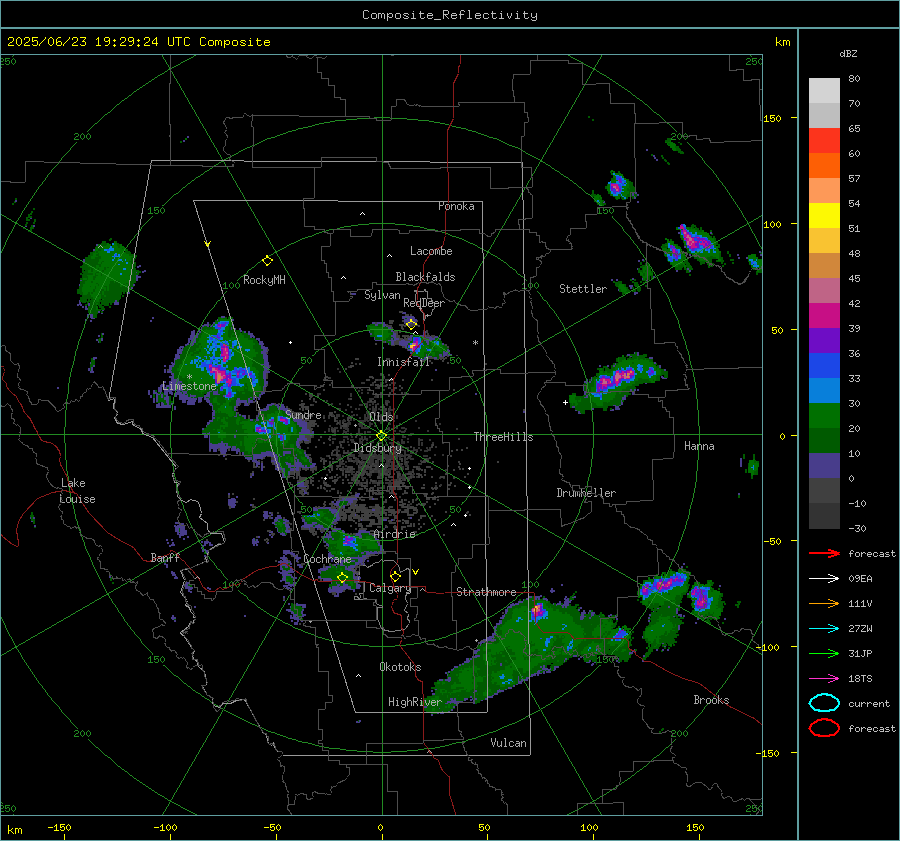900x841 pixels.
Task: Click the white plus marker west of Hanna storm
Action: click(565, 402)
